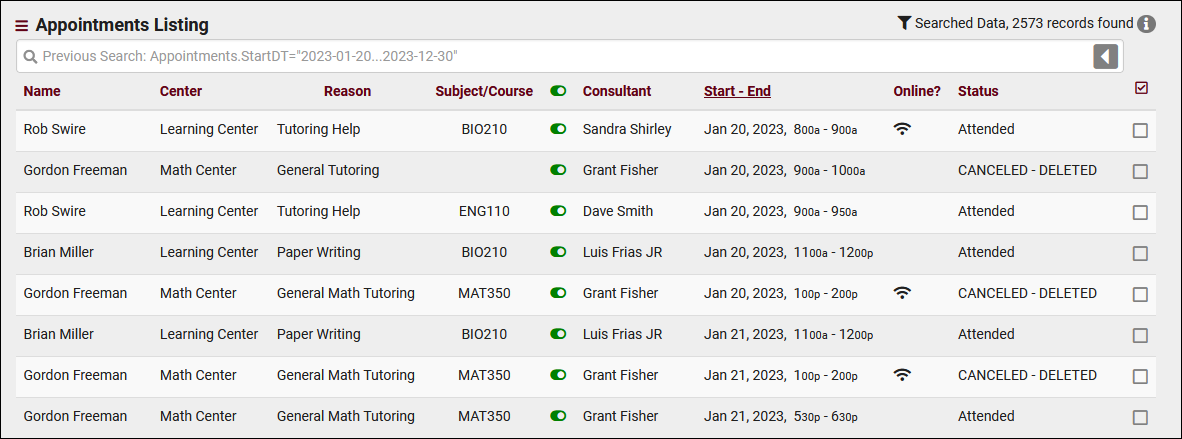Viewport: 1182px width, 439px height.
Task: Click the magnifying glass search icon
Action: 30,57
